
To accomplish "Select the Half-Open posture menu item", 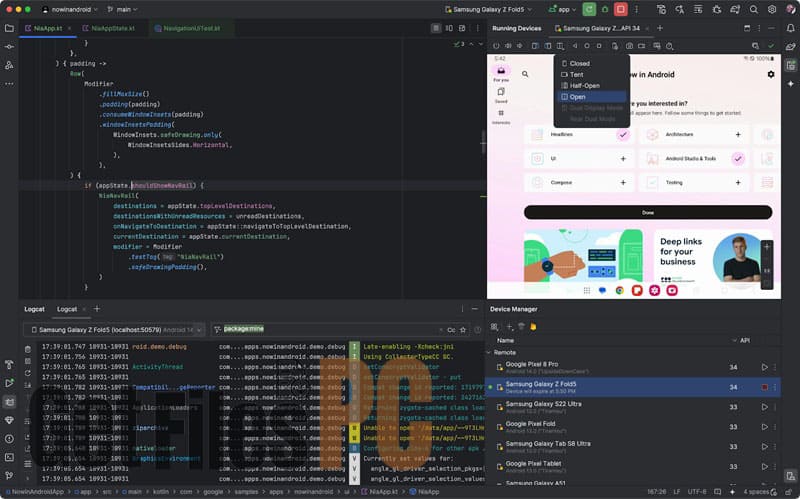I will pos(592,86).
